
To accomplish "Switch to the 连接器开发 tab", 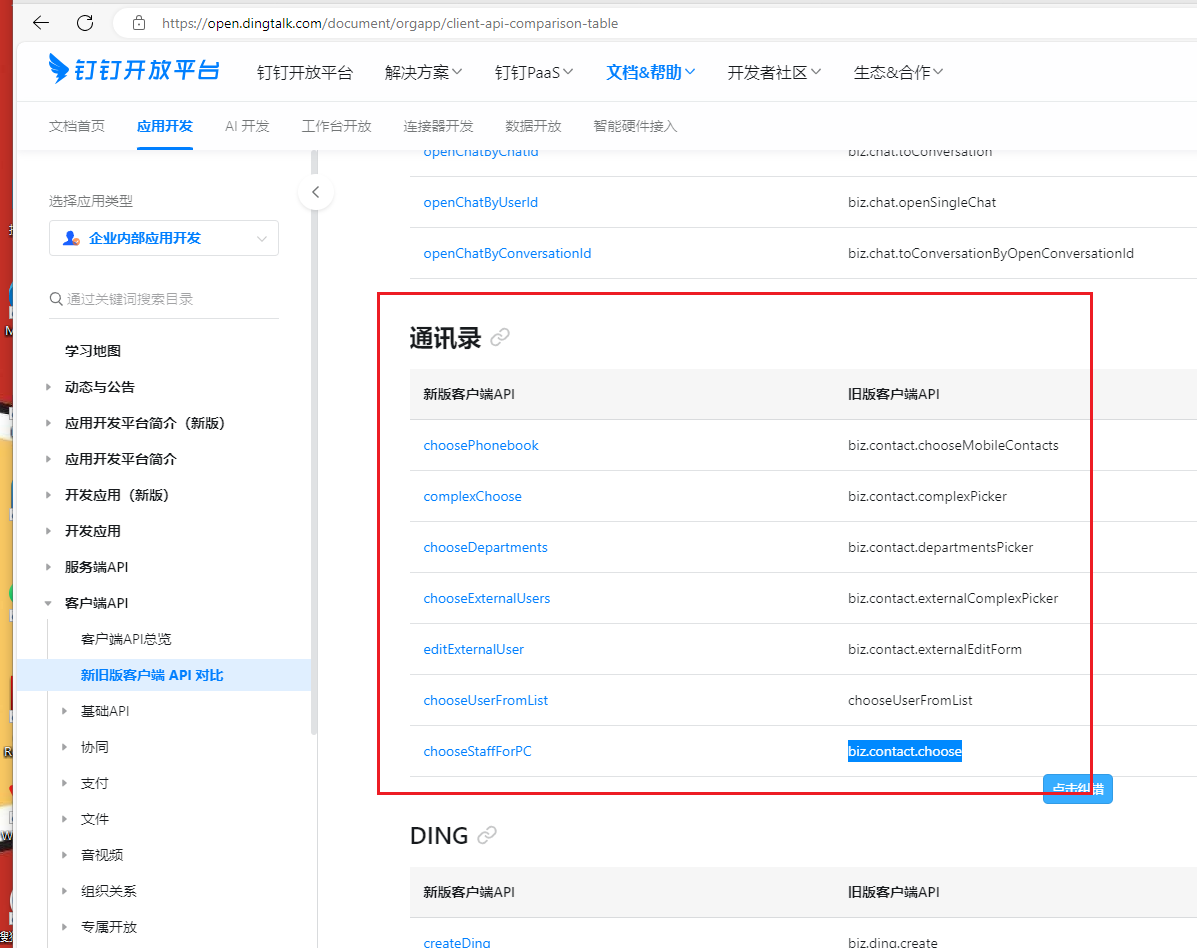I will [438, 126].
